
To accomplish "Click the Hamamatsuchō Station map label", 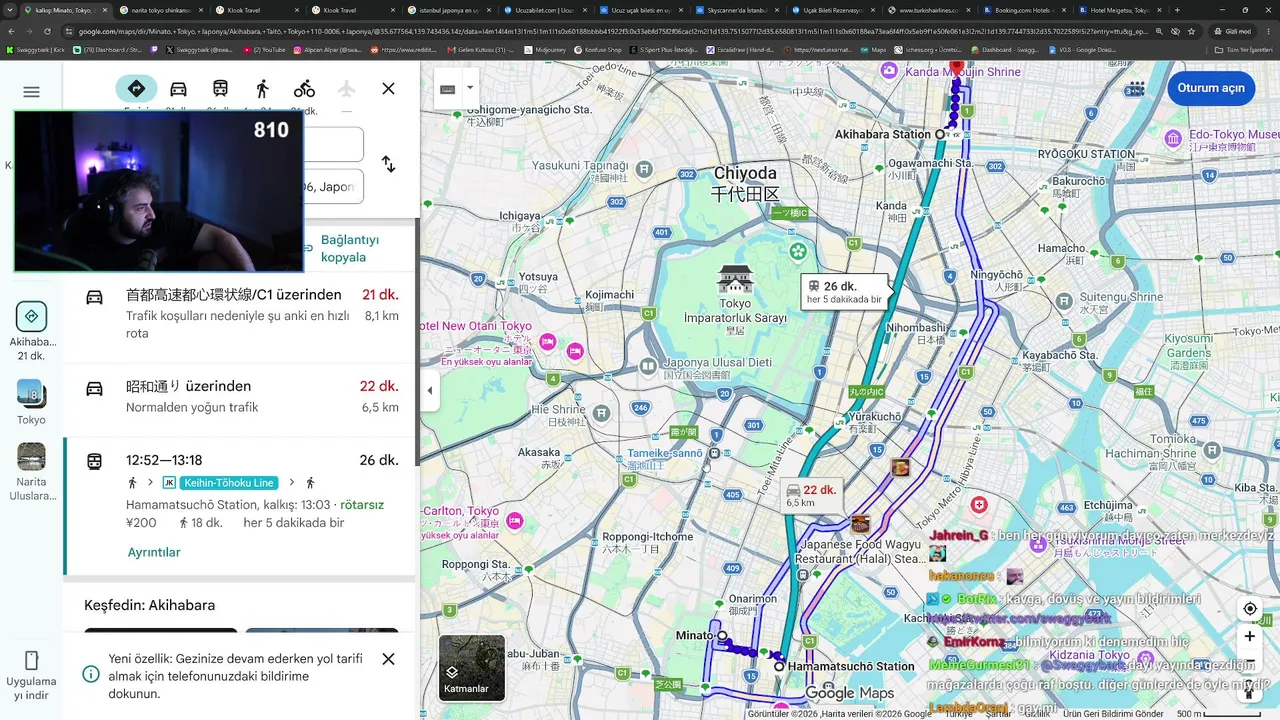I will click(851, 666).
